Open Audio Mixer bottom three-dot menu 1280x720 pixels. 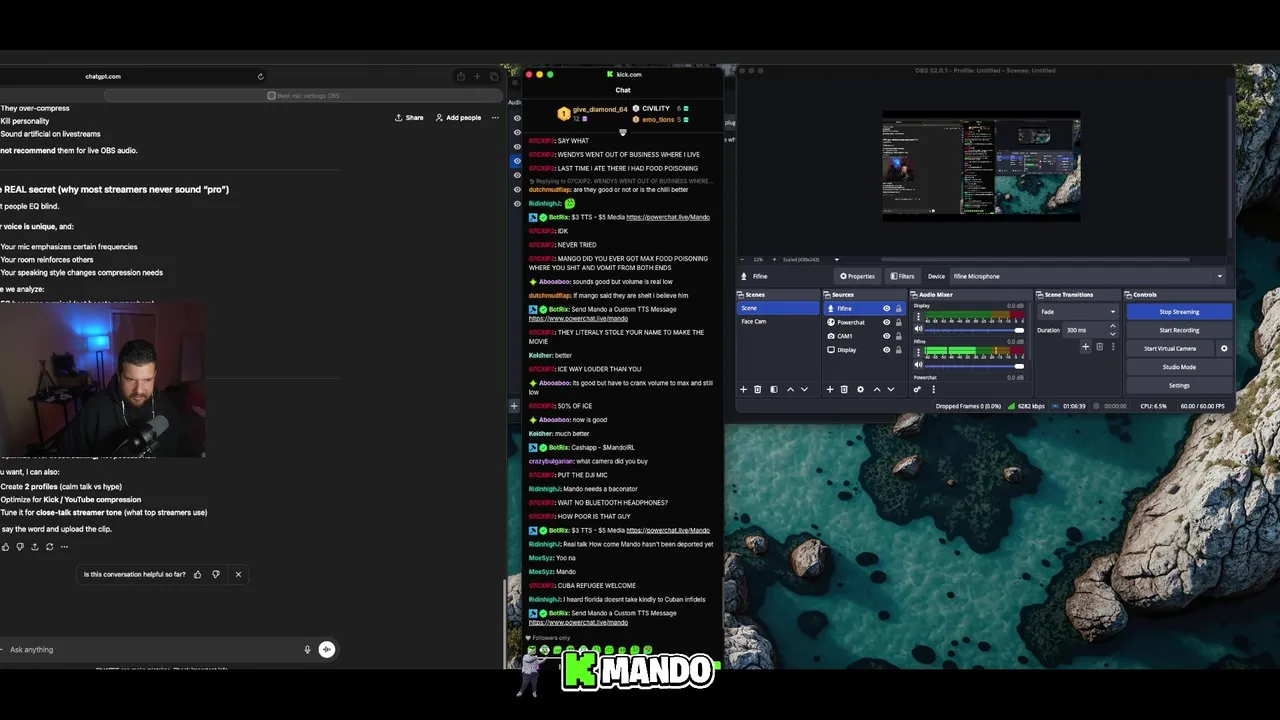coord(934,389)
